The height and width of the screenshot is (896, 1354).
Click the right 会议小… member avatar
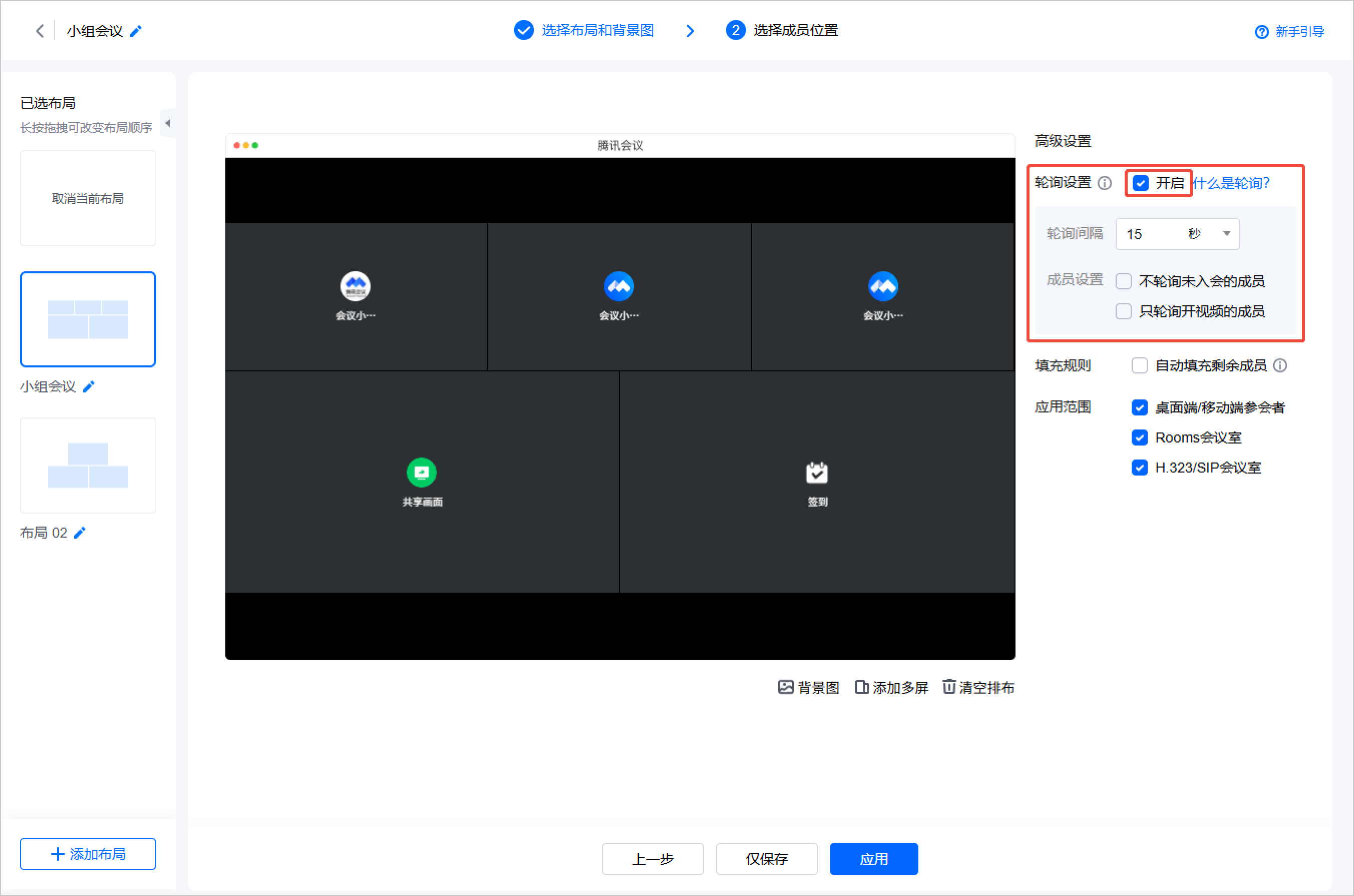click(883, 286)
